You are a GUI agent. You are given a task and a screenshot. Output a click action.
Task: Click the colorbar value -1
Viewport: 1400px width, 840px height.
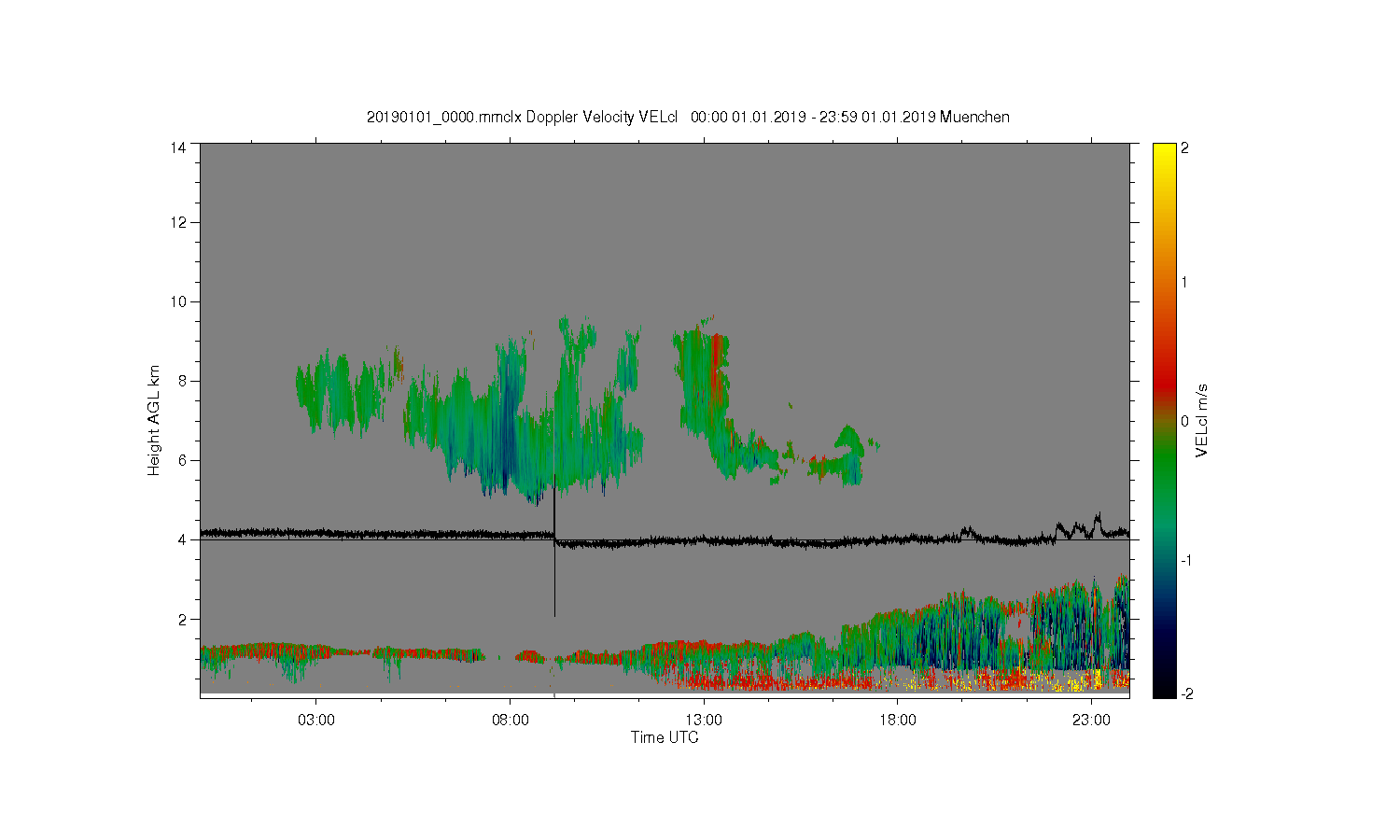[1186, 560]
